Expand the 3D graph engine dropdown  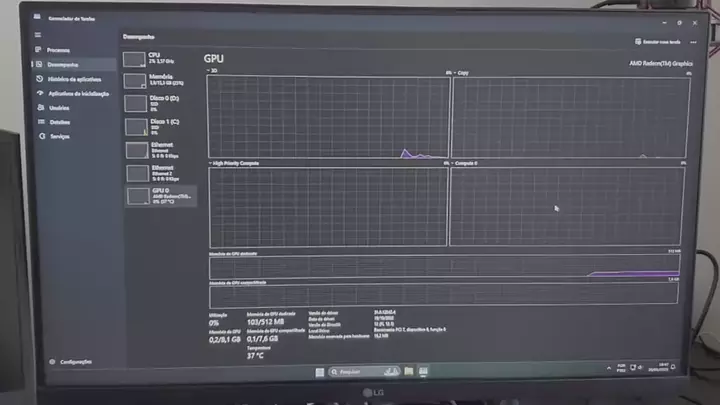coord(210,71)
